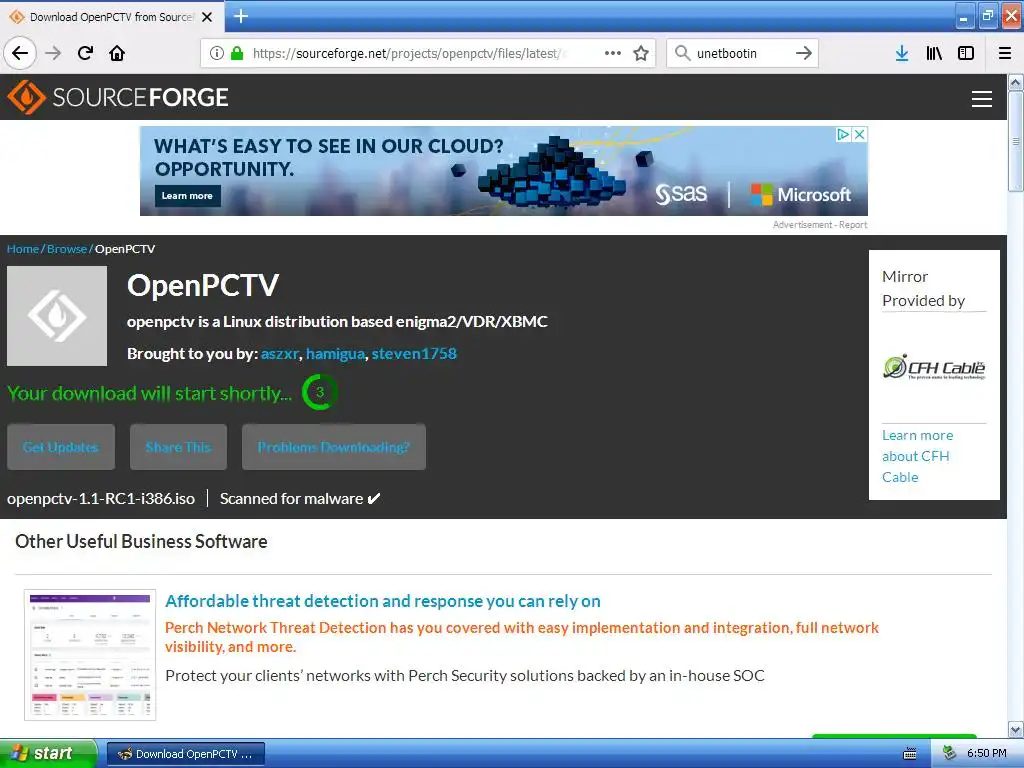Click the Perch dashboard thumbnail
The height and width of the screenshot is (768, 1024).
[90, 655]
